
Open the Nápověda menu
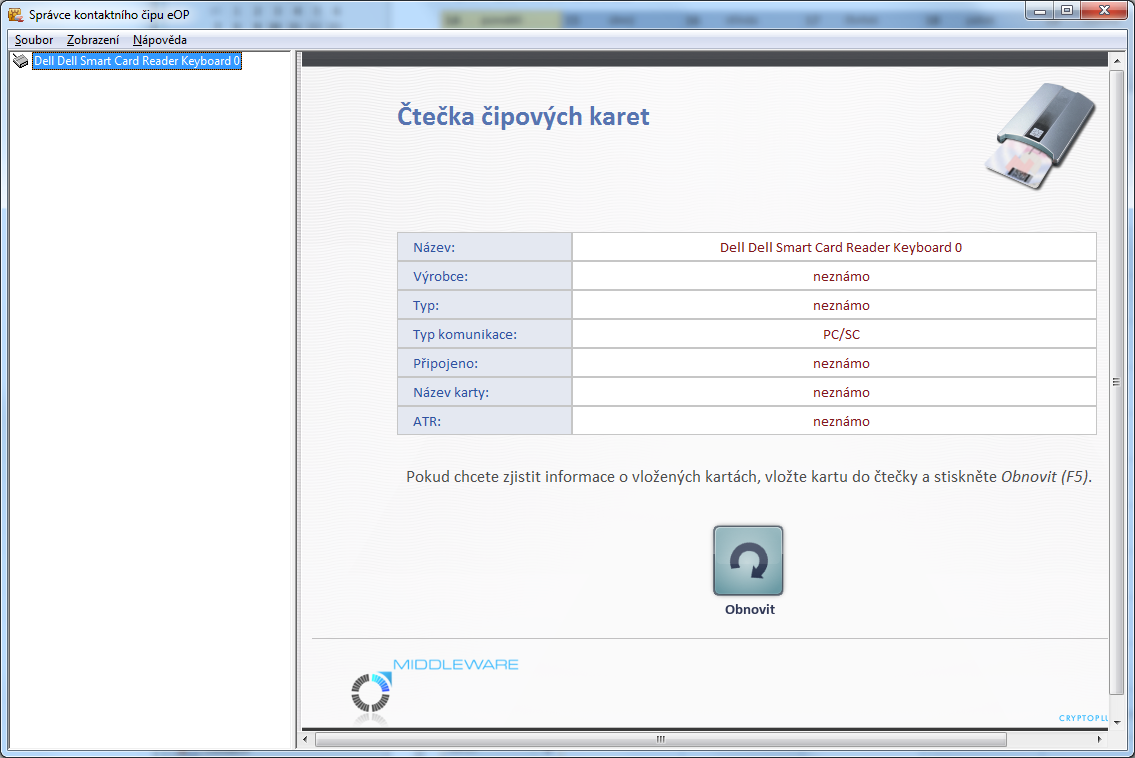click(x=160, y=40)
